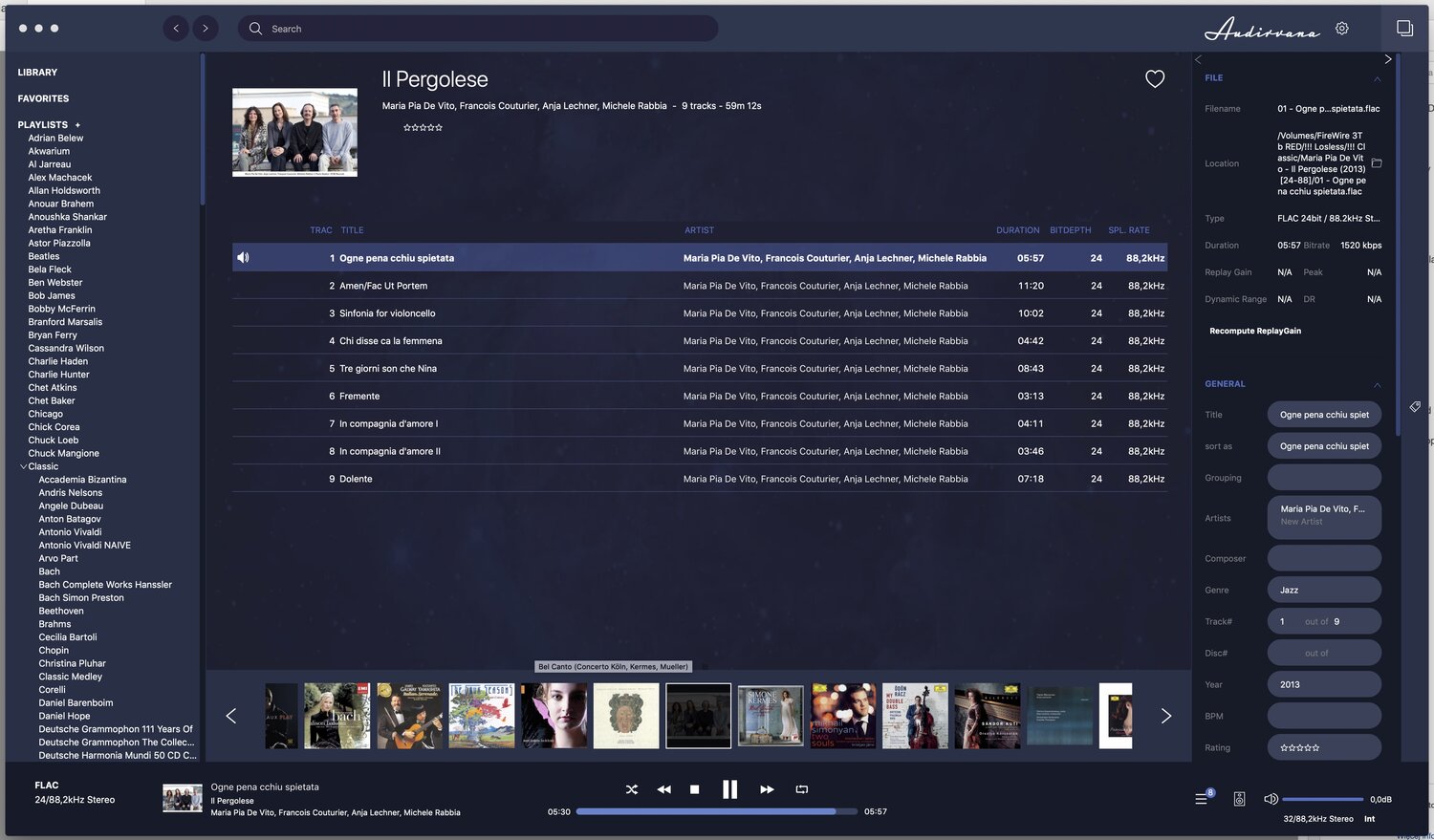Sort tracks by BITDEPTH column
The width and height of the screenshot is (1434, 840).
point(1070,230)
